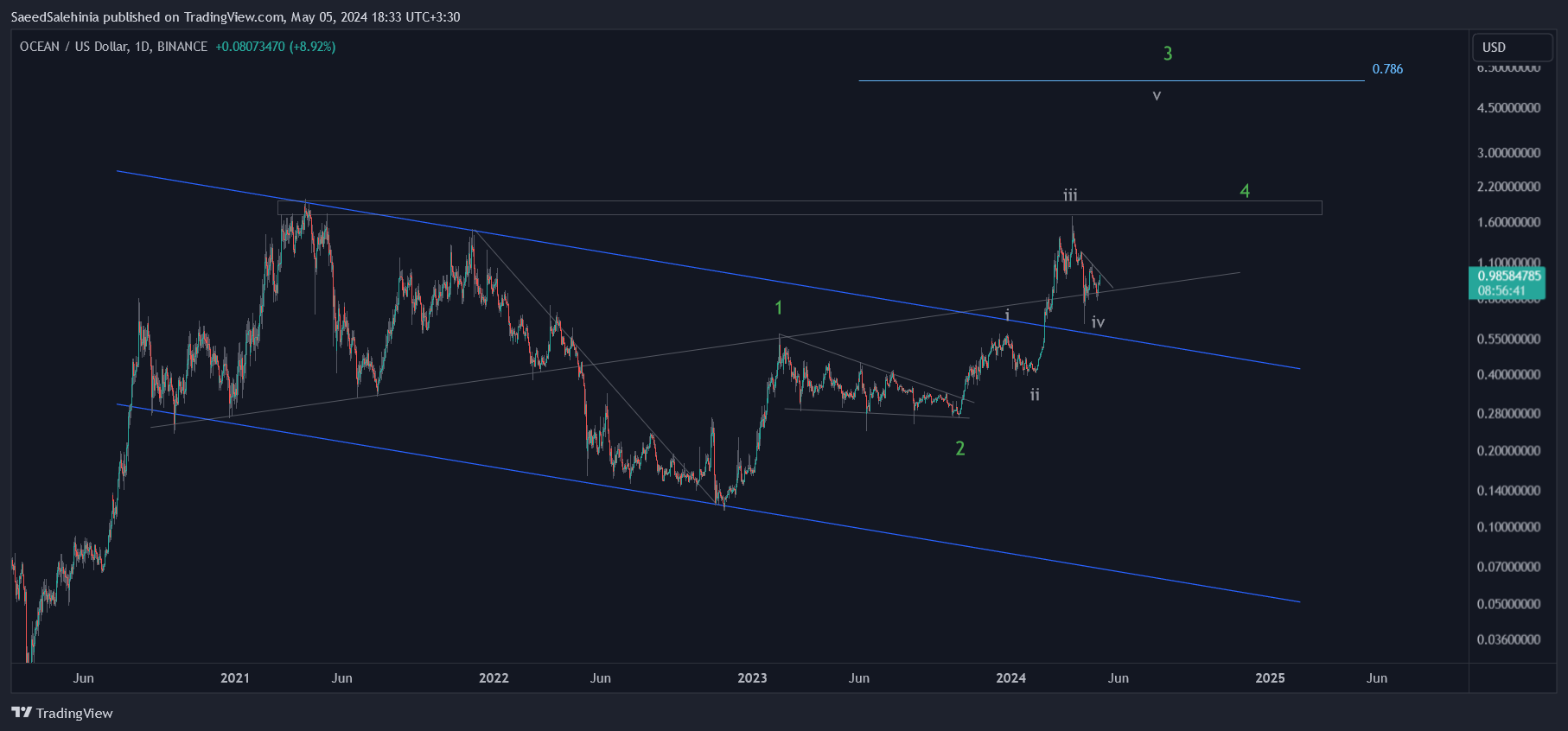Screen dimensions: 1568x731
Task: Click the 2022 date on time axis
Action: coord(494,677)
